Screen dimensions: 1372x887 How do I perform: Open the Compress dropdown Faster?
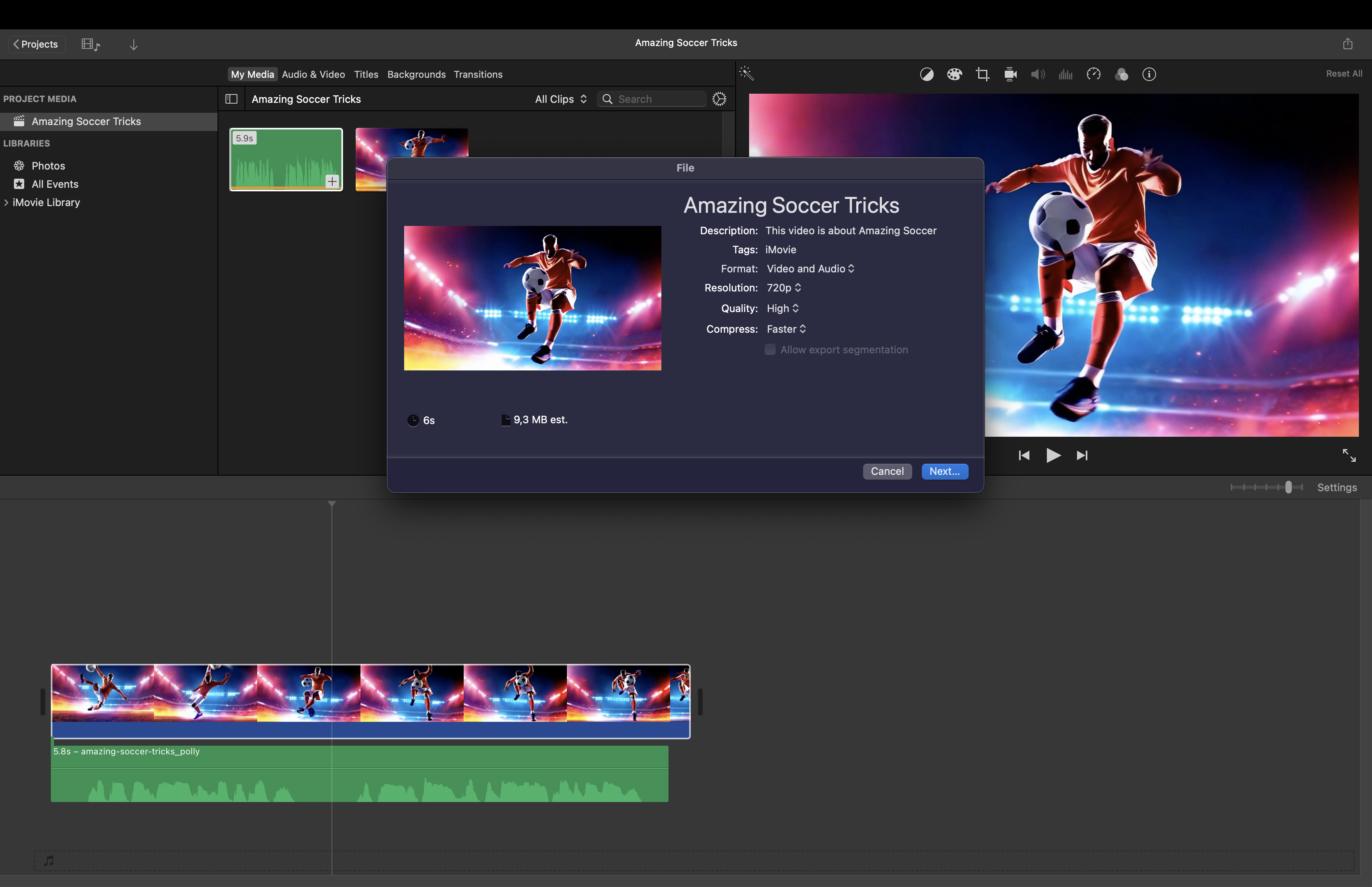pos(786,330)
